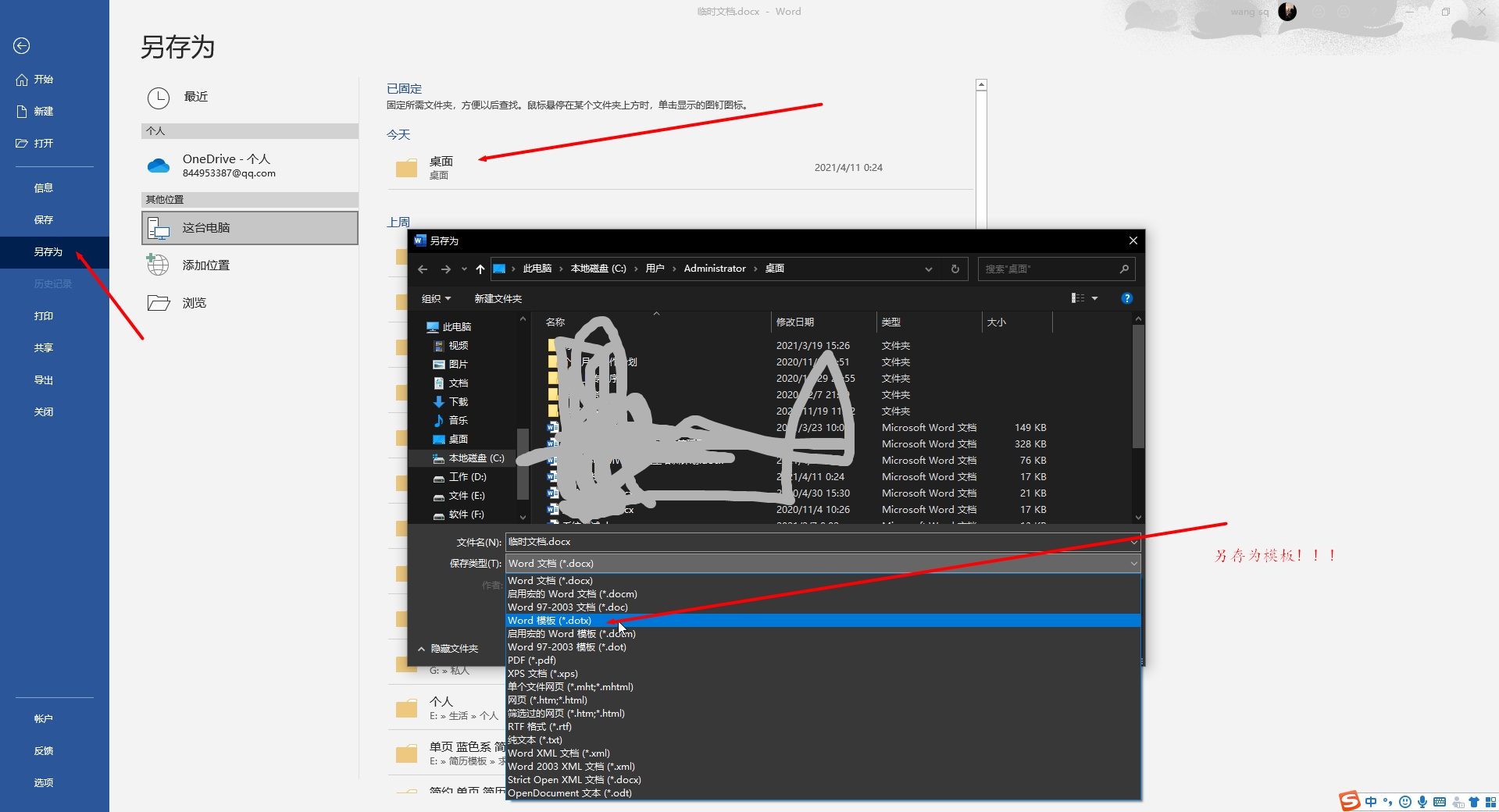
Task: Click the microphone icon in IME toolbar
Action: [x=1422, y=802]
